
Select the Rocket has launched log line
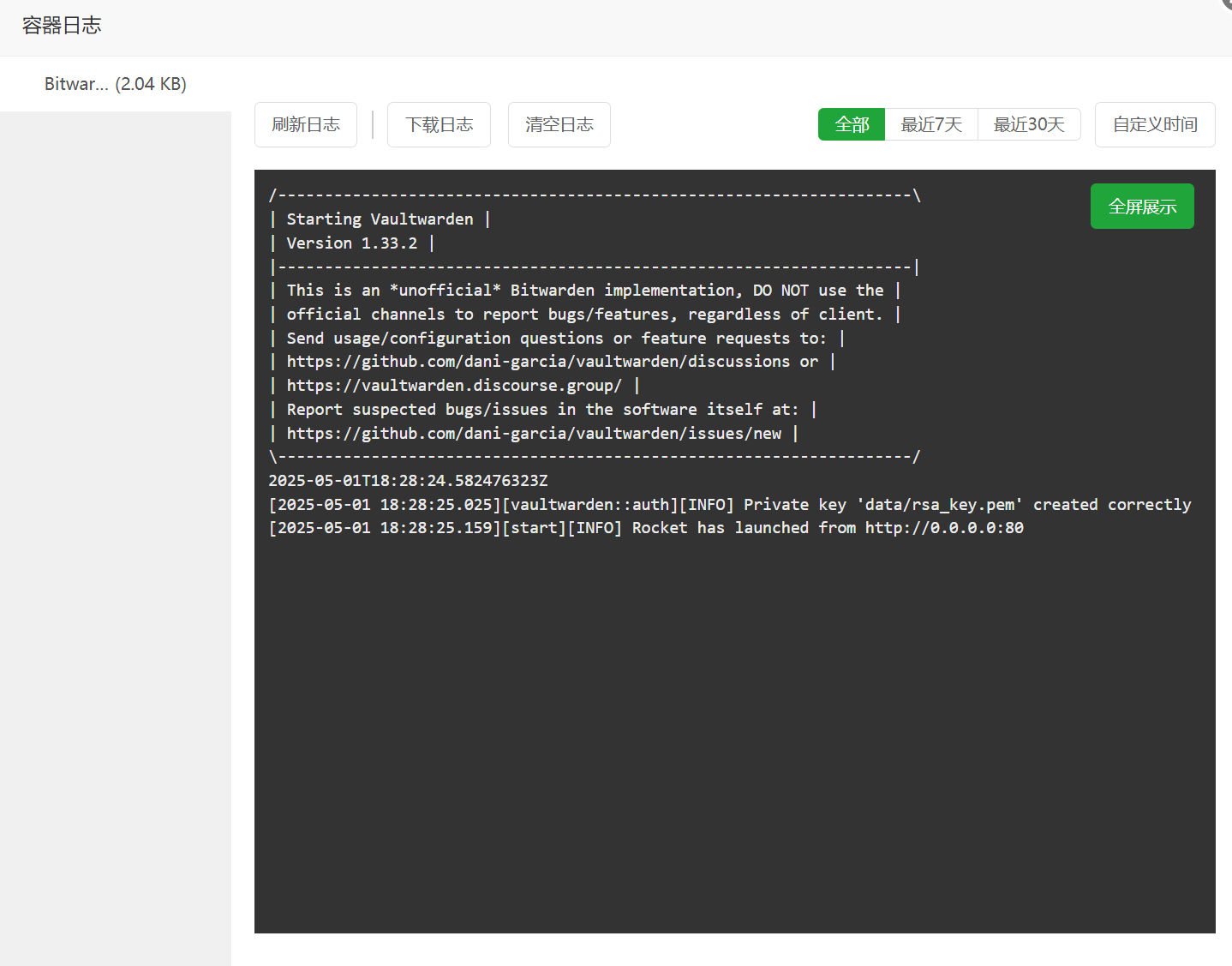[x=646, y=527]
